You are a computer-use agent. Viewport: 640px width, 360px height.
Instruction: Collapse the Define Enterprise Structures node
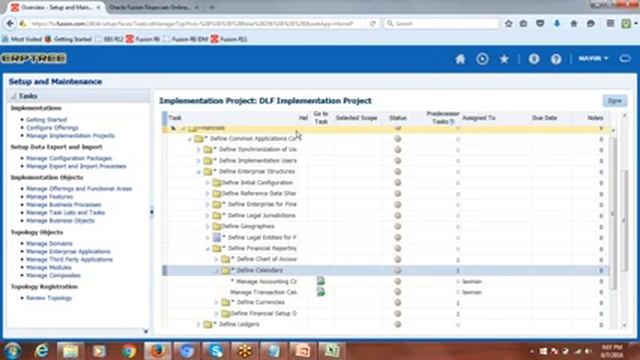click(x=199, y=172)
